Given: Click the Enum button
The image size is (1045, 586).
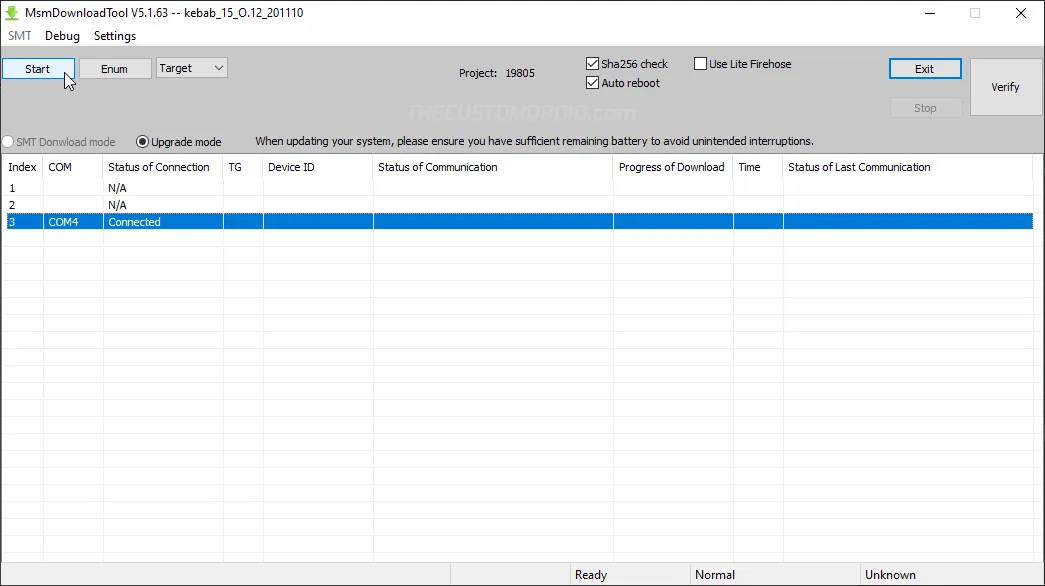Looking at the screenshot, I should point(114,68).
